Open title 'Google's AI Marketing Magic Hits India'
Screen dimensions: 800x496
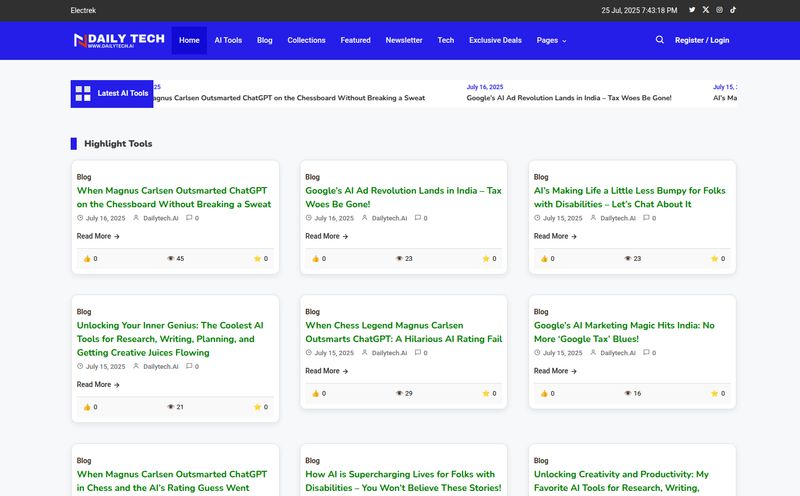(624, 332)
